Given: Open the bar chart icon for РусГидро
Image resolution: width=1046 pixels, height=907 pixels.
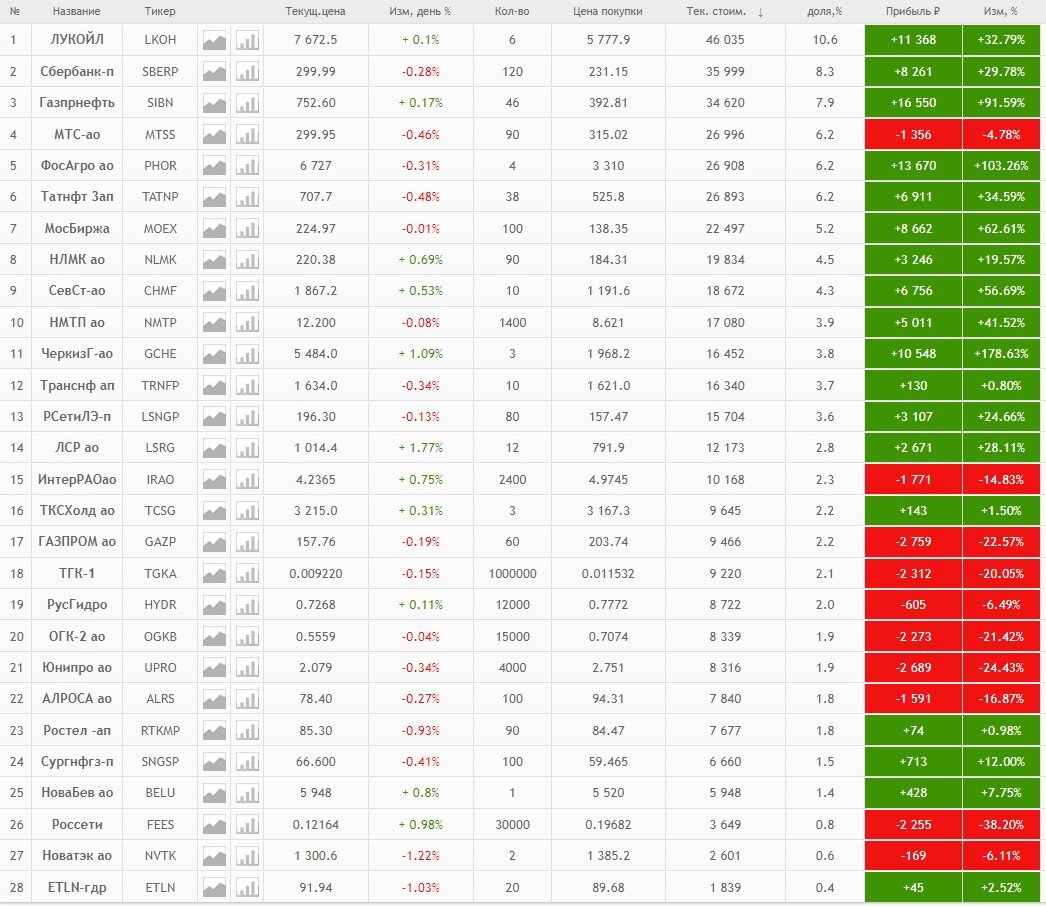Looking at the screenshot, I should coord(247,605).
